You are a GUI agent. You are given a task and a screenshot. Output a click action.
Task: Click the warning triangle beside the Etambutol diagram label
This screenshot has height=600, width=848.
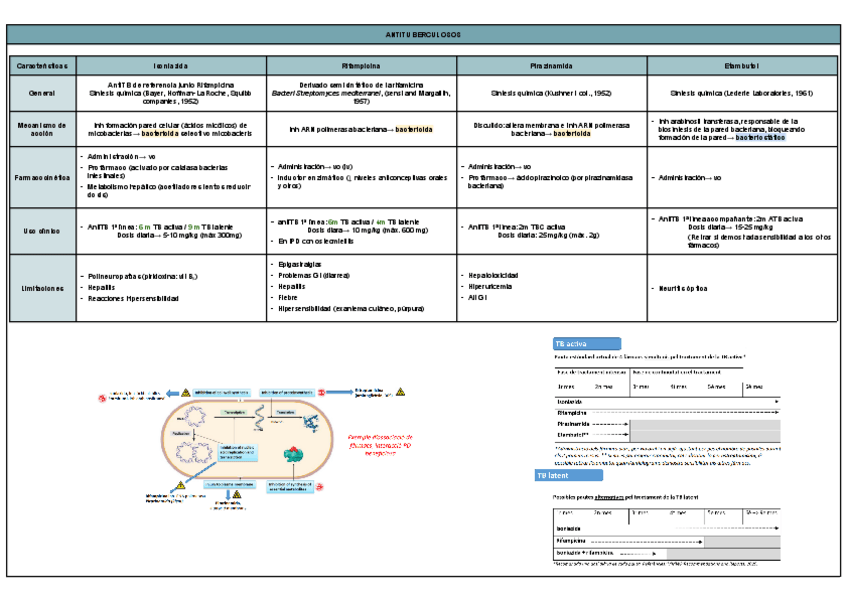click(x=399, y=390)
